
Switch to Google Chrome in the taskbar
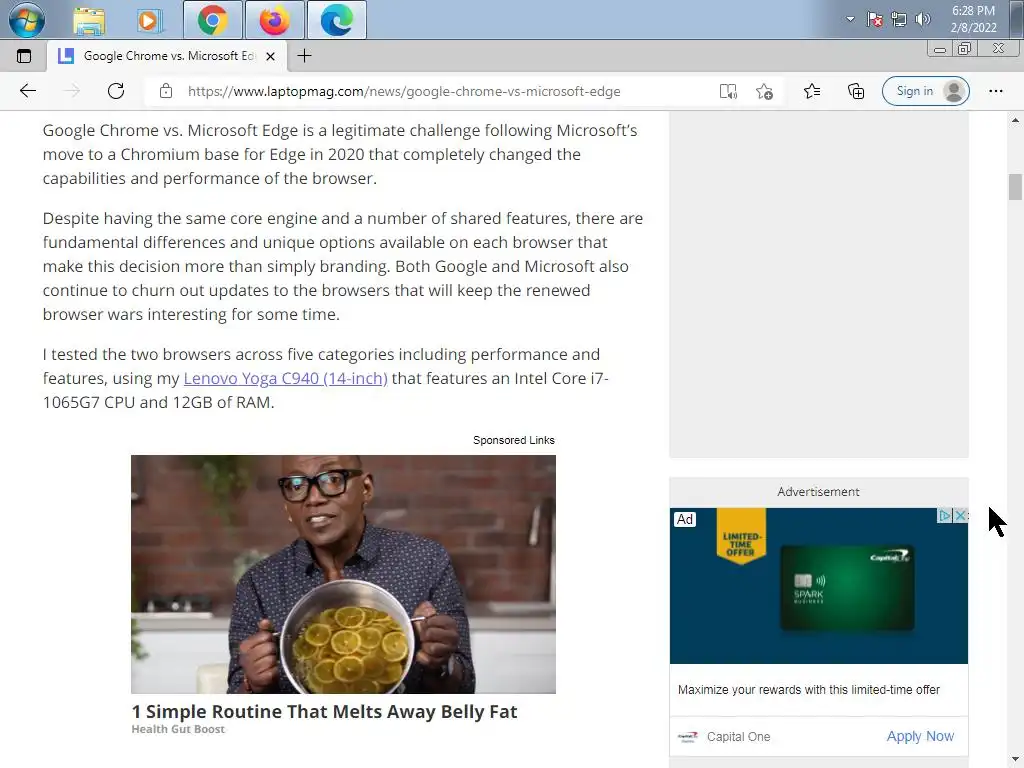213,20
